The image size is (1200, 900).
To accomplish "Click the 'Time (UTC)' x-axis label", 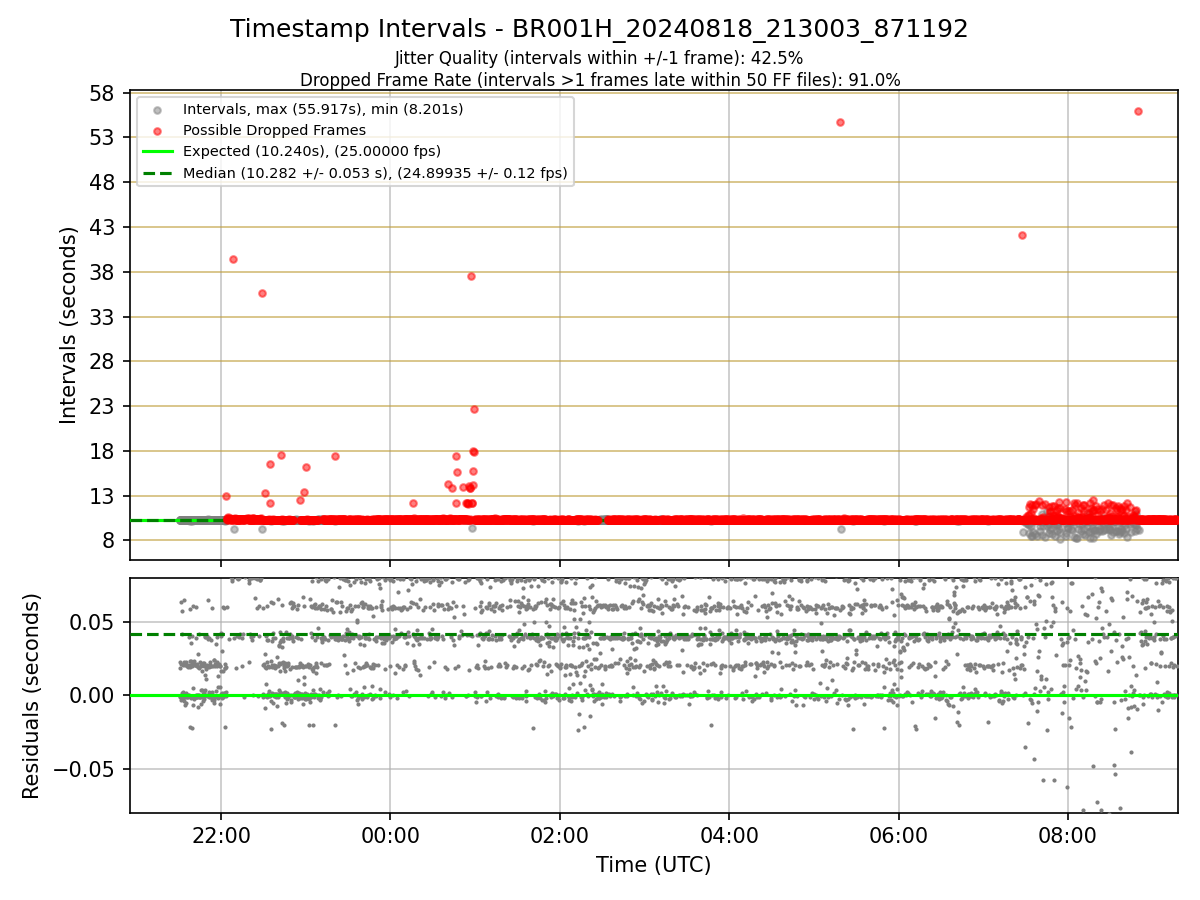I will (x=653, y=865).
